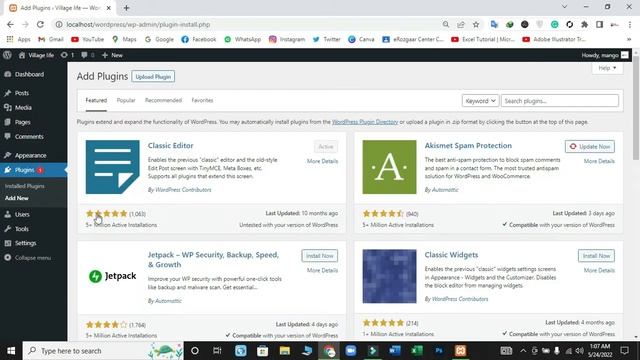
Task: Reload the page with browser refresh
Action: [40, 24]
